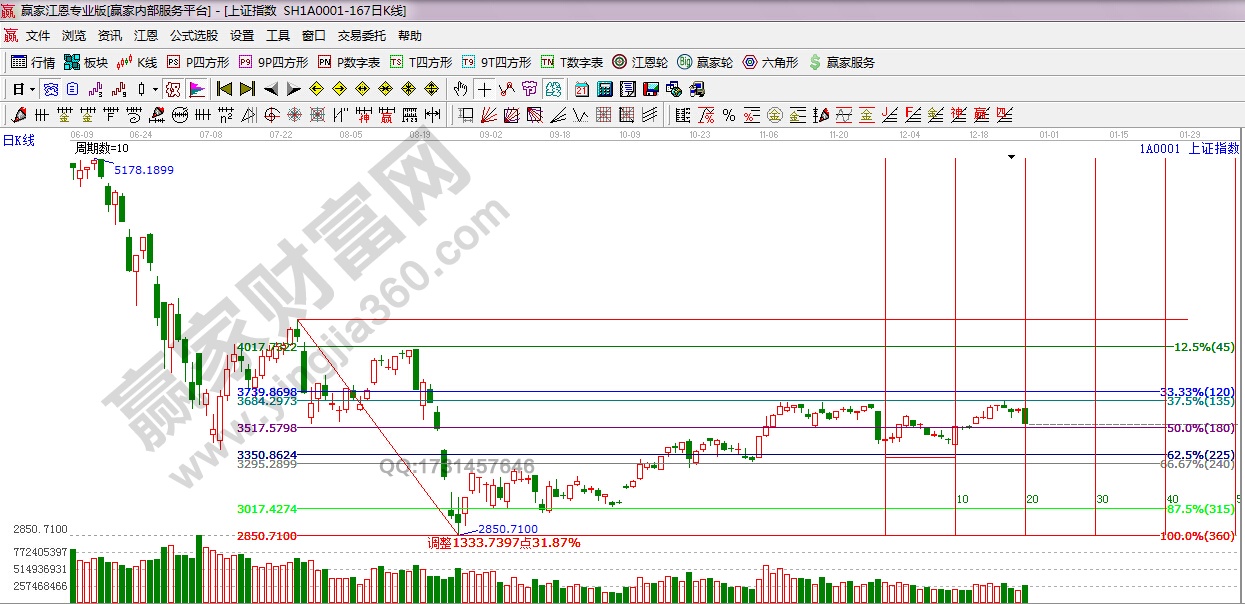Screen dimensions: 1245x604
Task: Click the 赢家轮 toolbar button
Action: [x=704, y=62]
